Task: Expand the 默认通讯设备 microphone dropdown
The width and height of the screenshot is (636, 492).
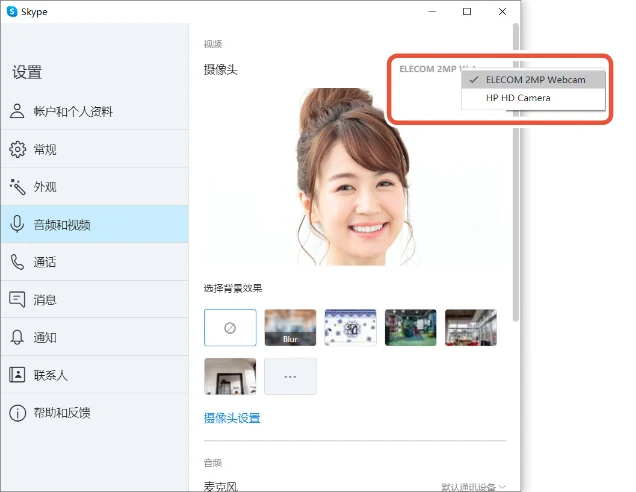Action: [x=473, y=486]
